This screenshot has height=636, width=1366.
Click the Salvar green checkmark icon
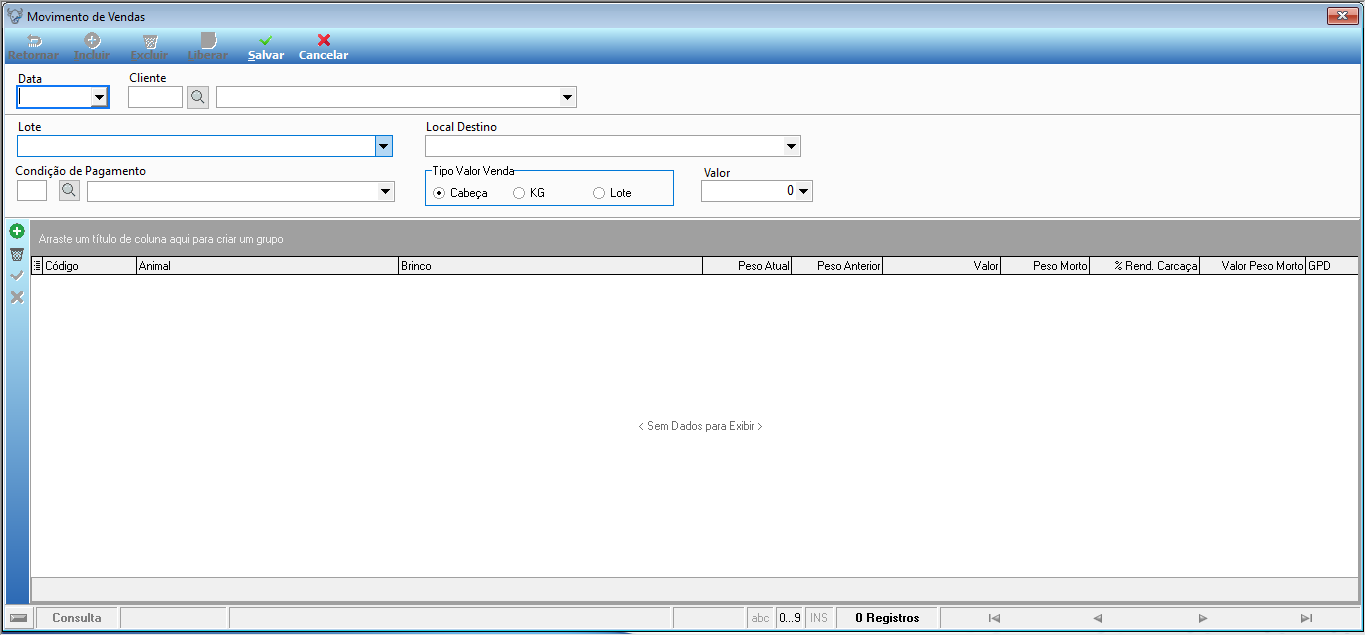point(266,40)
